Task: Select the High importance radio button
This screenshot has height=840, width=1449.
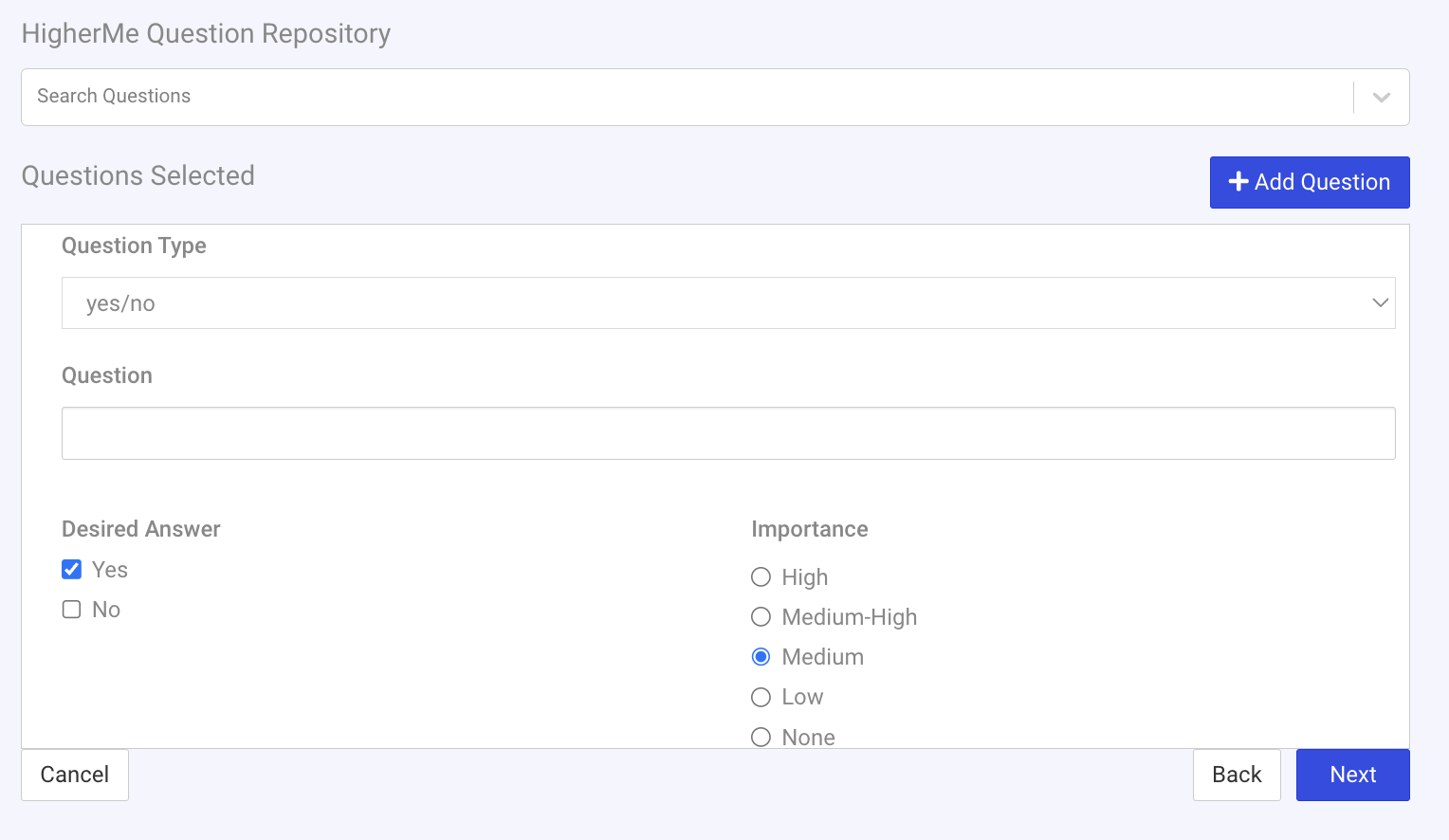Action: pyautogui.click(x=761, y=576)
